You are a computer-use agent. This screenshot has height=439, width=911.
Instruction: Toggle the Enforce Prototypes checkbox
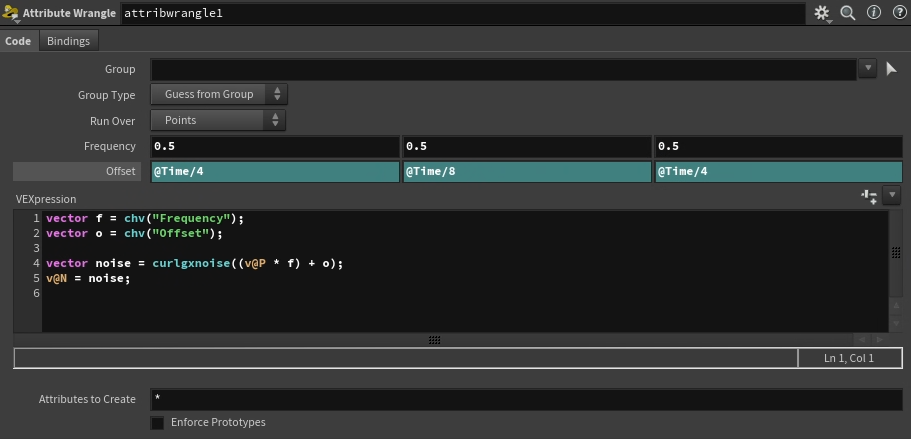(x=157, y=423)
